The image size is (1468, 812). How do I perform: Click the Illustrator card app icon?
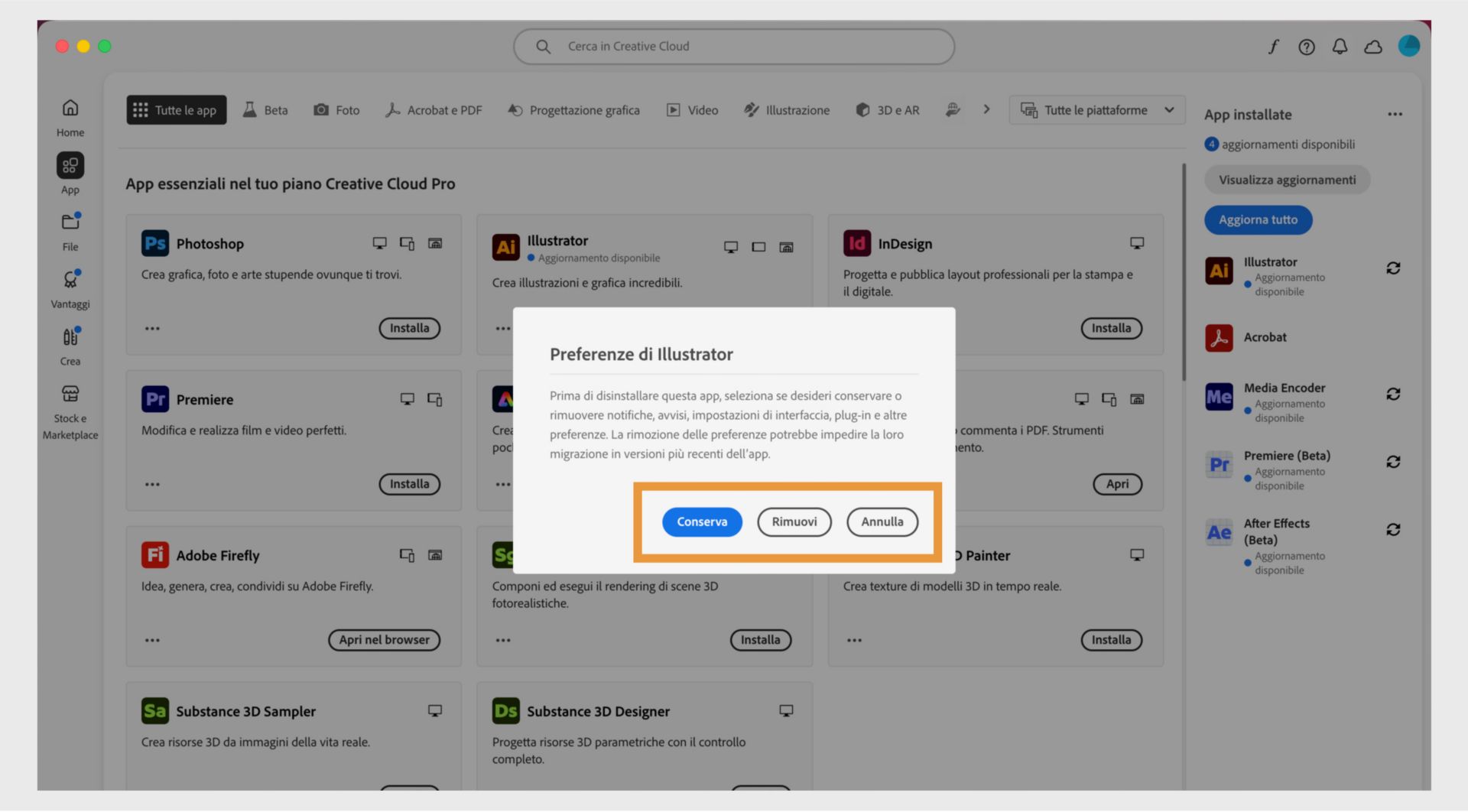(505, 247)
